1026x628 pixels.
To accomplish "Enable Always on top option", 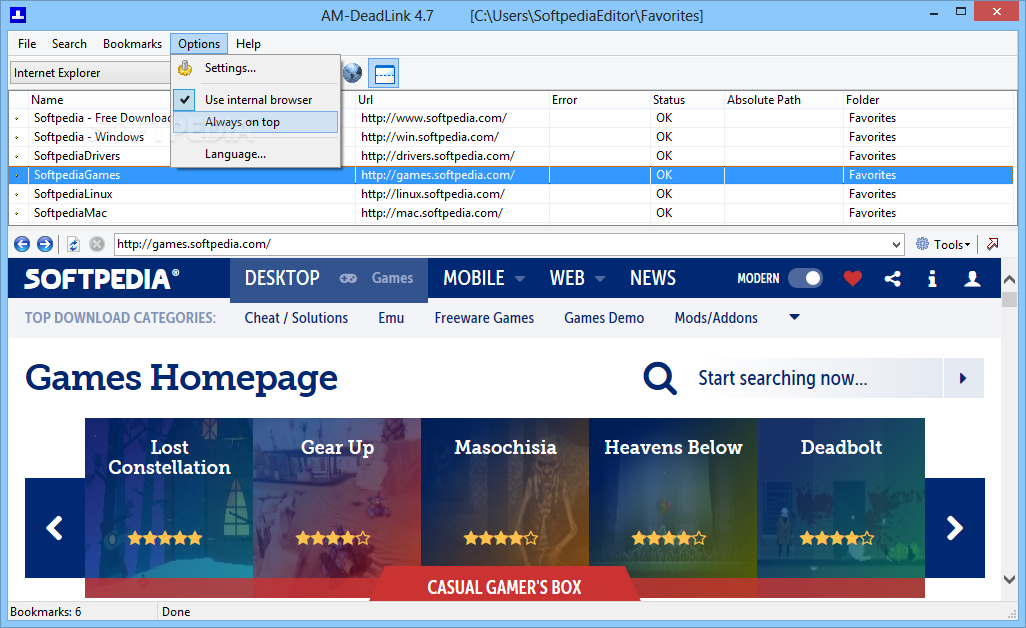I will click(255, 122).
